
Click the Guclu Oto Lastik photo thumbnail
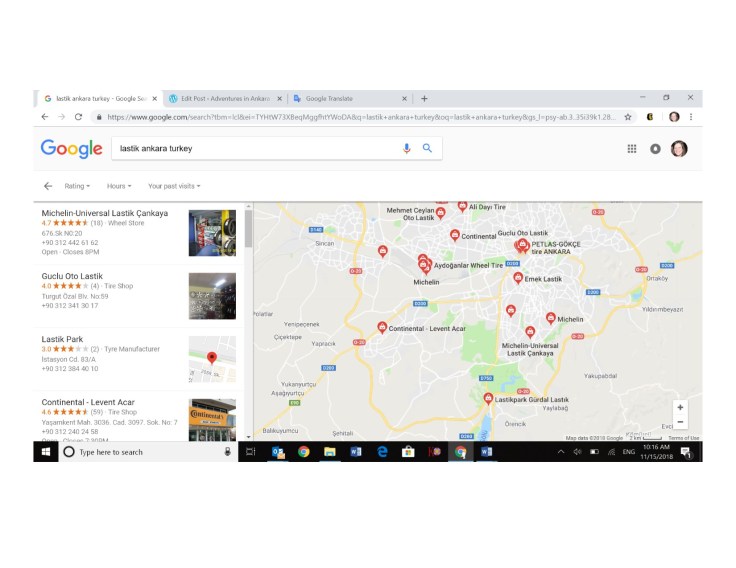point(212,296)
